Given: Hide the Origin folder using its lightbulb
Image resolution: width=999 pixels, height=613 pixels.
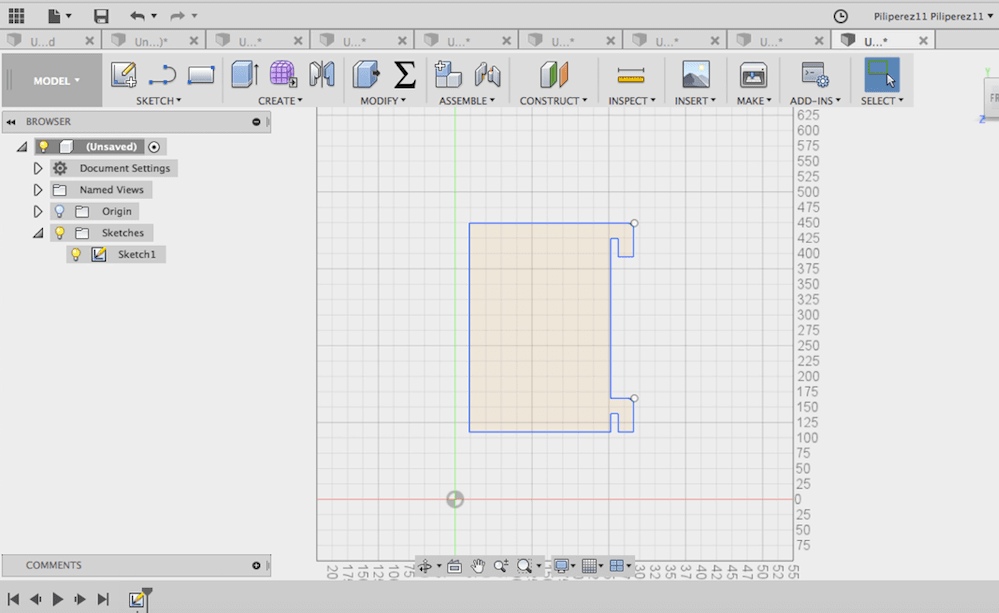Looking at the screenshot, I should pos(59,212).
